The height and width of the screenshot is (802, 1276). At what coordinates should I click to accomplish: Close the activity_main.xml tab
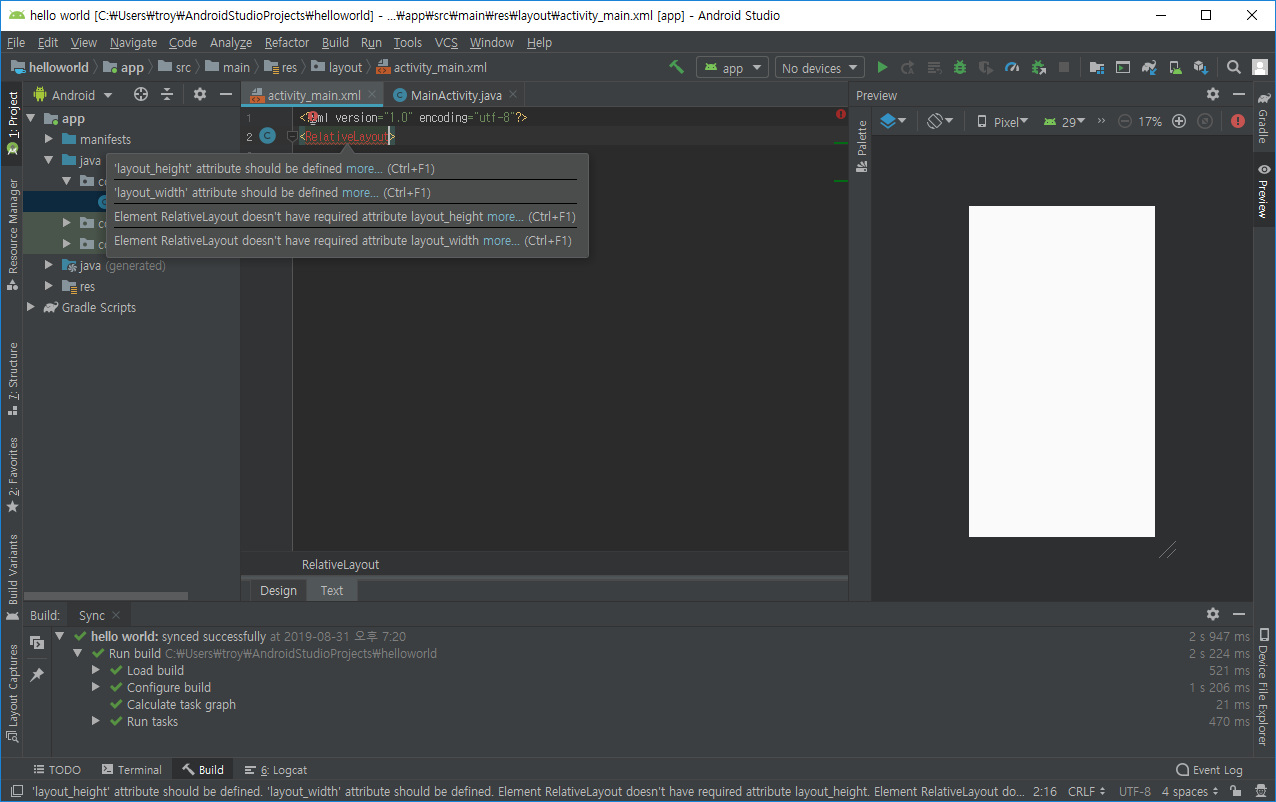pyautogui.click(x=372, y=95)
